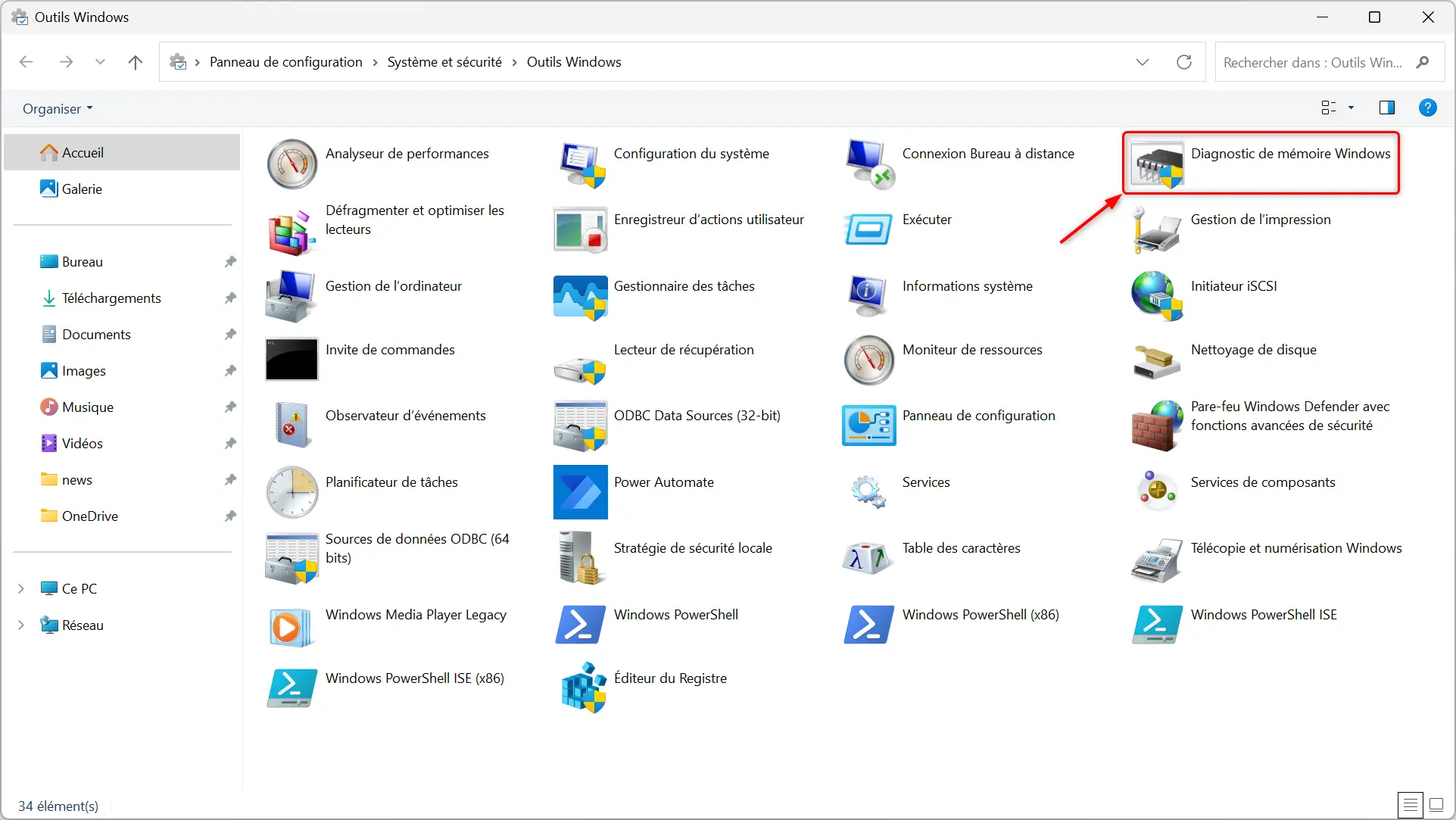The height and width of the screenshot is (820, 1456).
Task: Open Gestion de l'impression icon
Action: click(1157, 231)
